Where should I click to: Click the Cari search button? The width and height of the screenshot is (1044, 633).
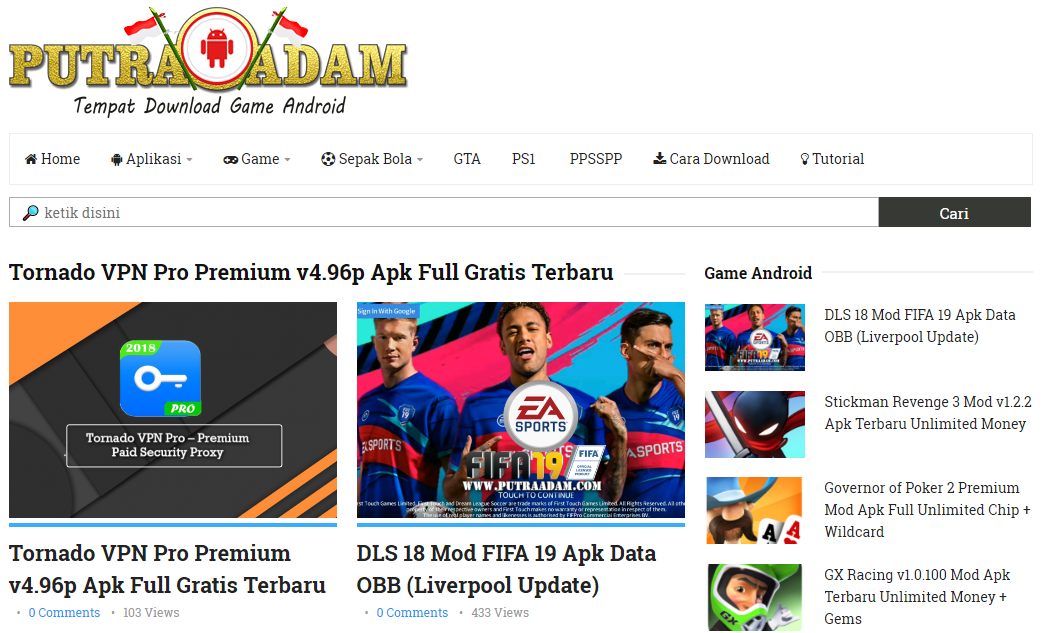[954, 212]
